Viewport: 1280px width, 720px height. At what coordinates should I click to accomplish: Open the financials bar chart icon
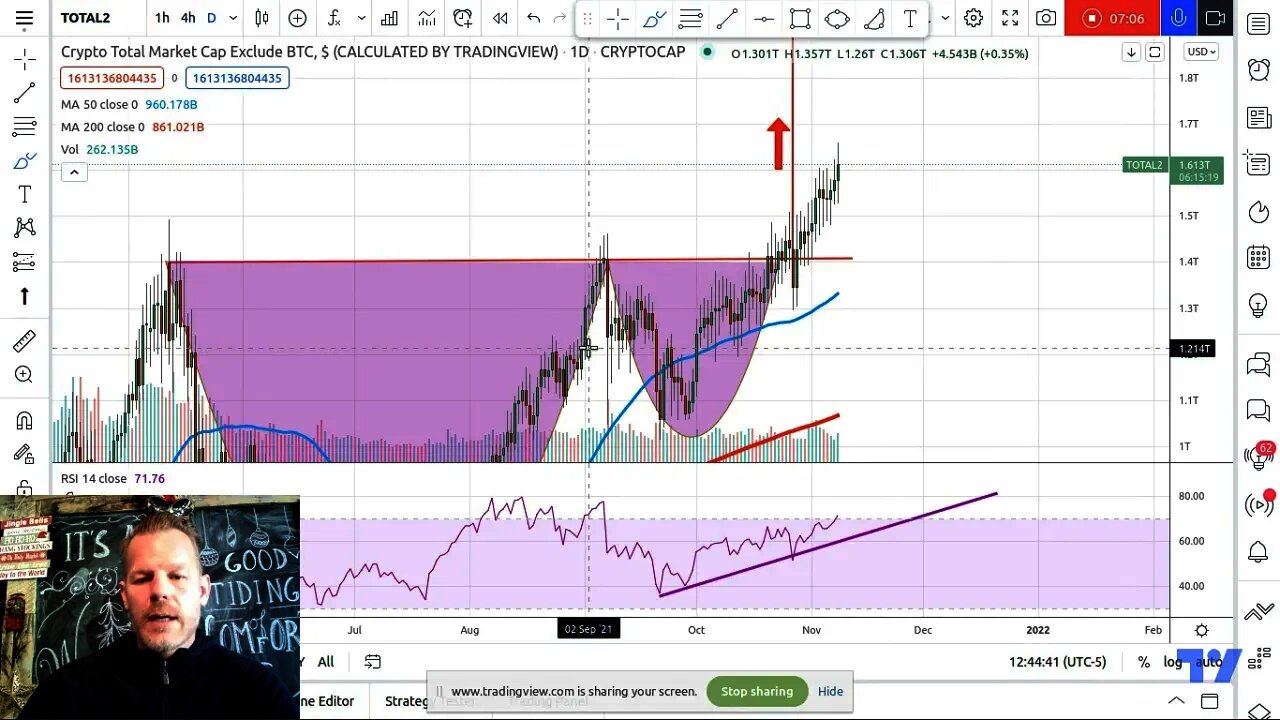coord(389,18)
